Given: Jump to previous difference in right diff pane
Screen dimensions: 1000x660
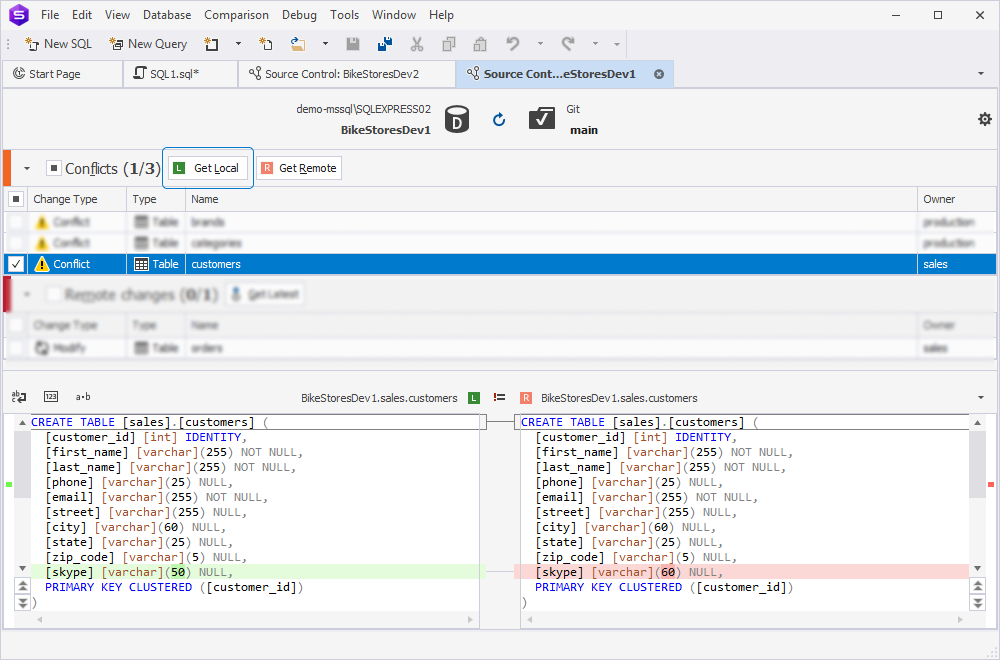Looking at the screenshot, I should (978, 586).
